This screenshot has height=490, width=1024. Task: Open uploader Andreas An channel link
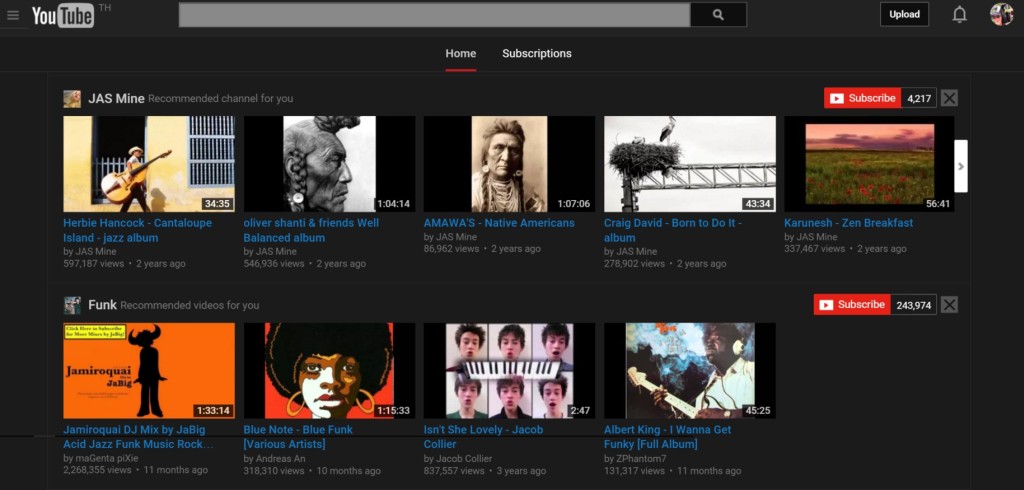(280, 458)
